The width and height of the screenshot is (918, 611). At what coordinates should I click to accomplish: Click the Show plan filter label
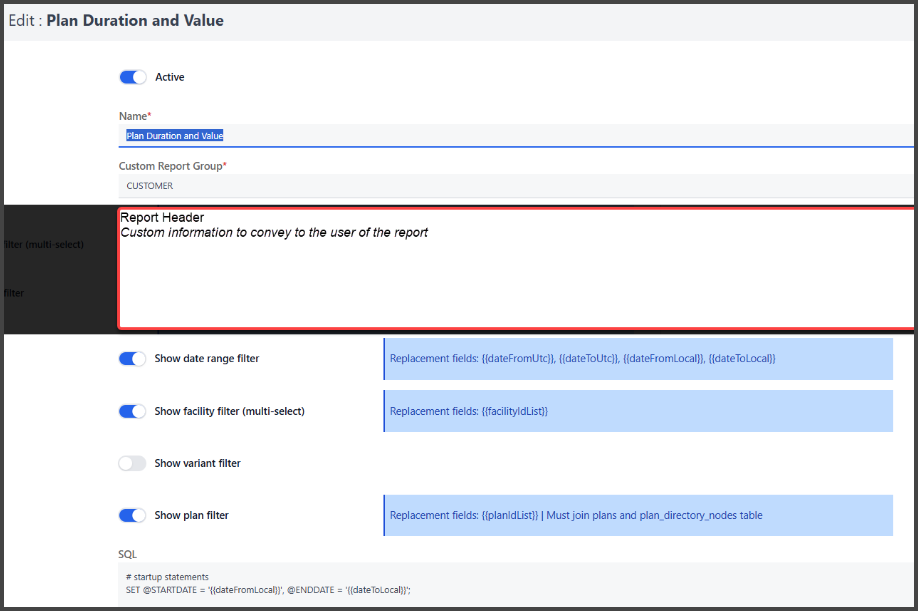pyautogui.click(x=191, y=516)
